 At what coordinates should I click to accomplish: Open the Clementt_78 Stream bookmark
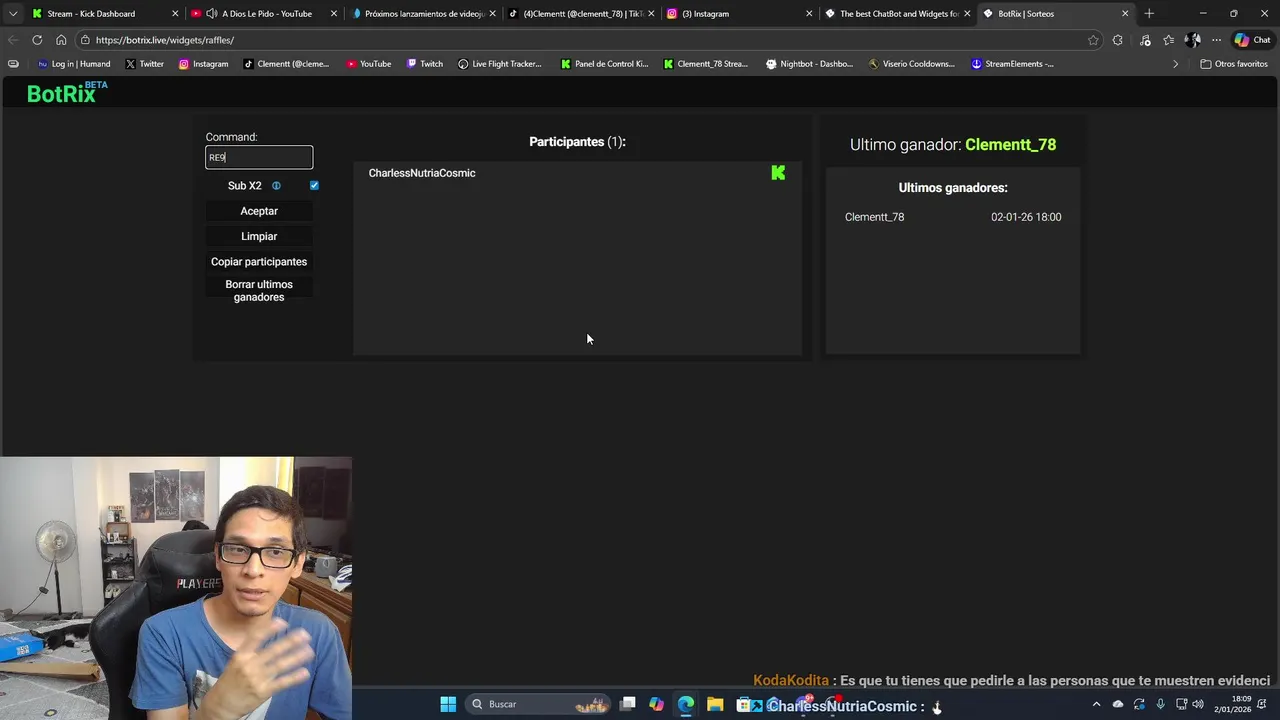(705, 64)
